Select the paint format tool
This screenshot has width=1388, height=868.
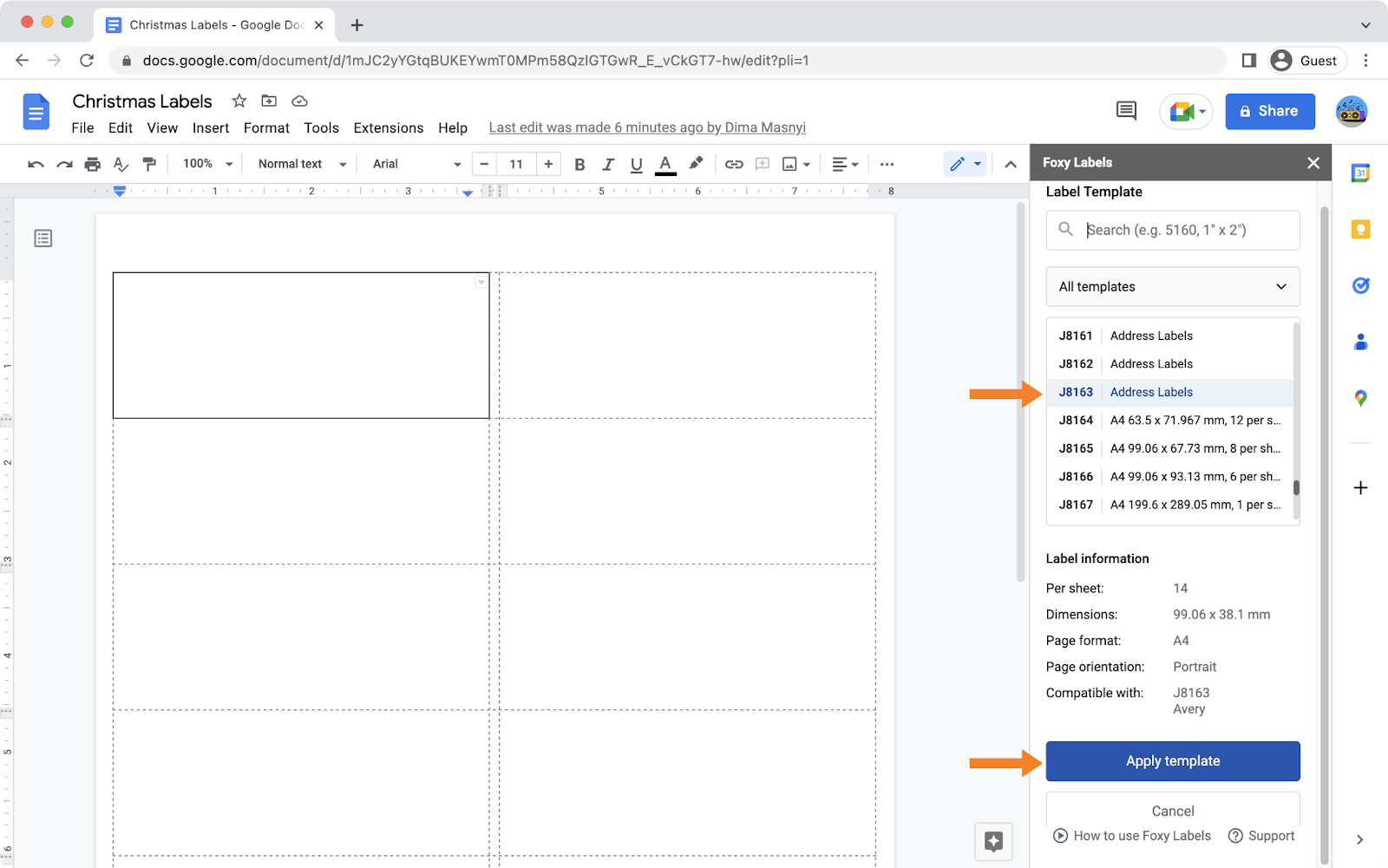tap(149, 164)
